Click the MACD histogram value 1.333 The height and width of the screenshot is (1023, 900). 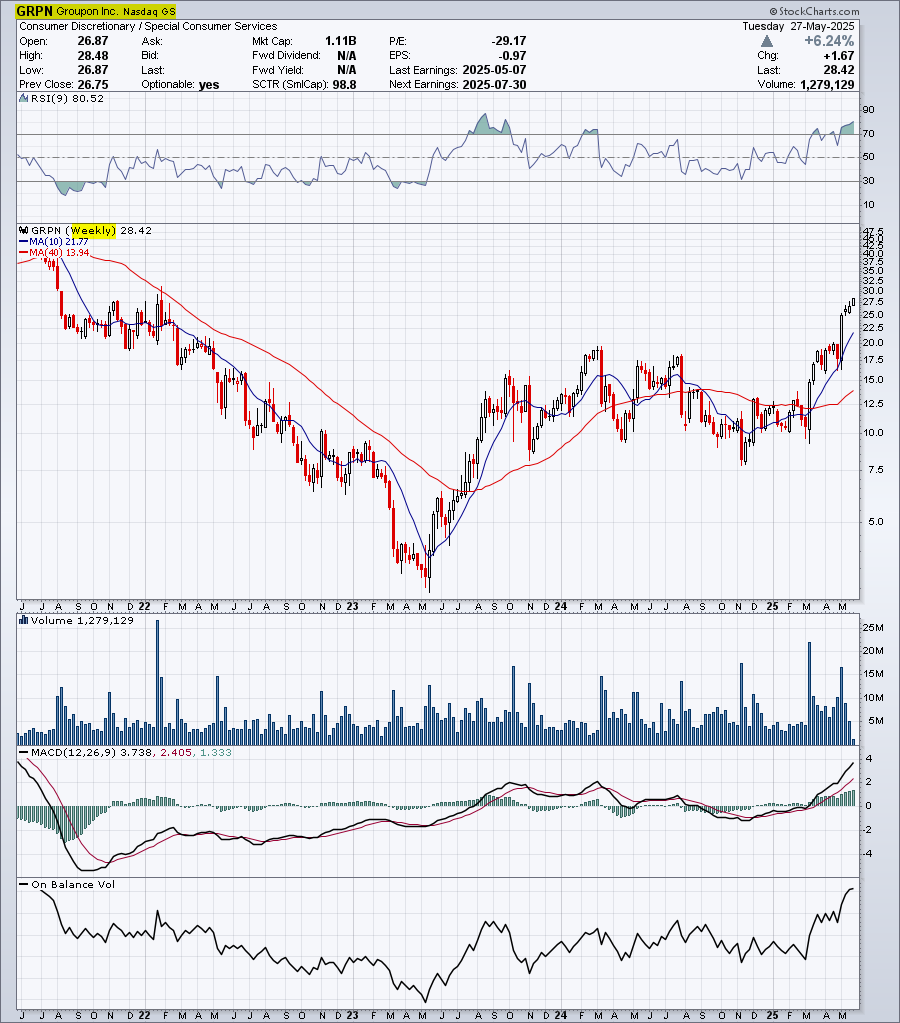pos(215,752)
